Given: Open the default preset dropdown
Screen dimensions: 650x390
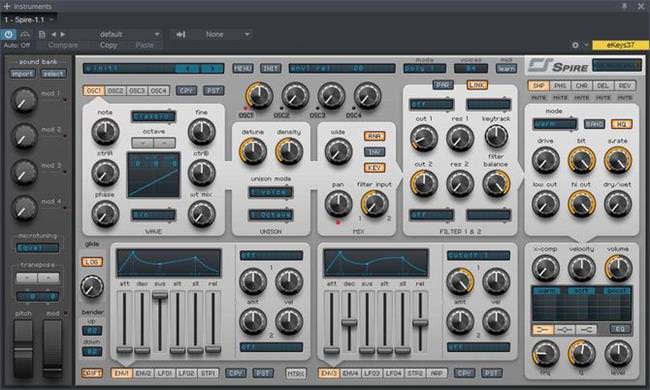Looking at the screenshot, I should [129, 34].
